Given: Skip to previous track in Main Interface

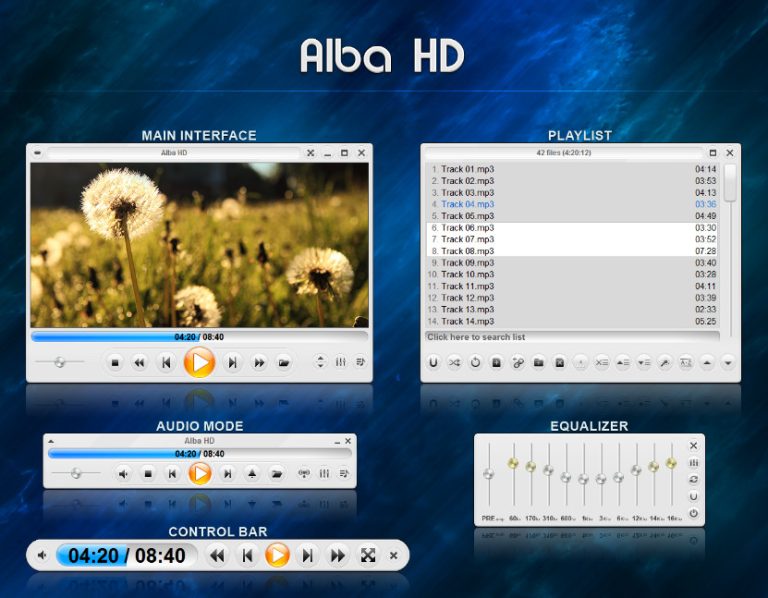Looking at the screenshot, I should point(166,363).
